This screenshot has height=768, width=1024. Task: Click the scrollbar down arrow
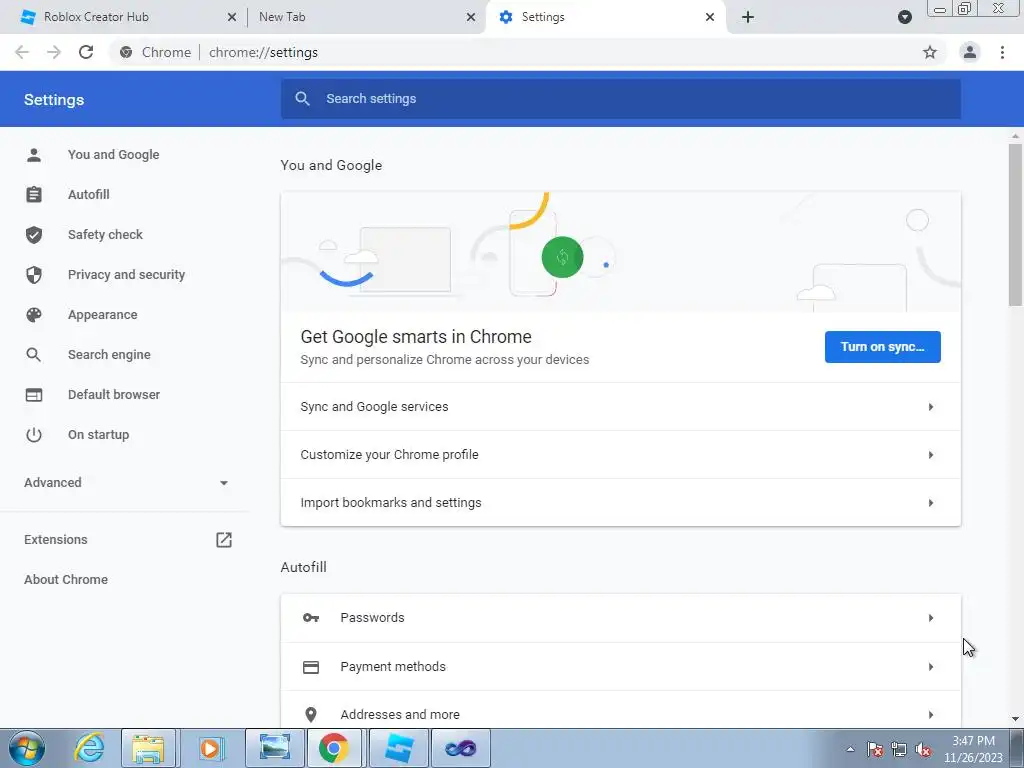click(x=1015, y=720)
